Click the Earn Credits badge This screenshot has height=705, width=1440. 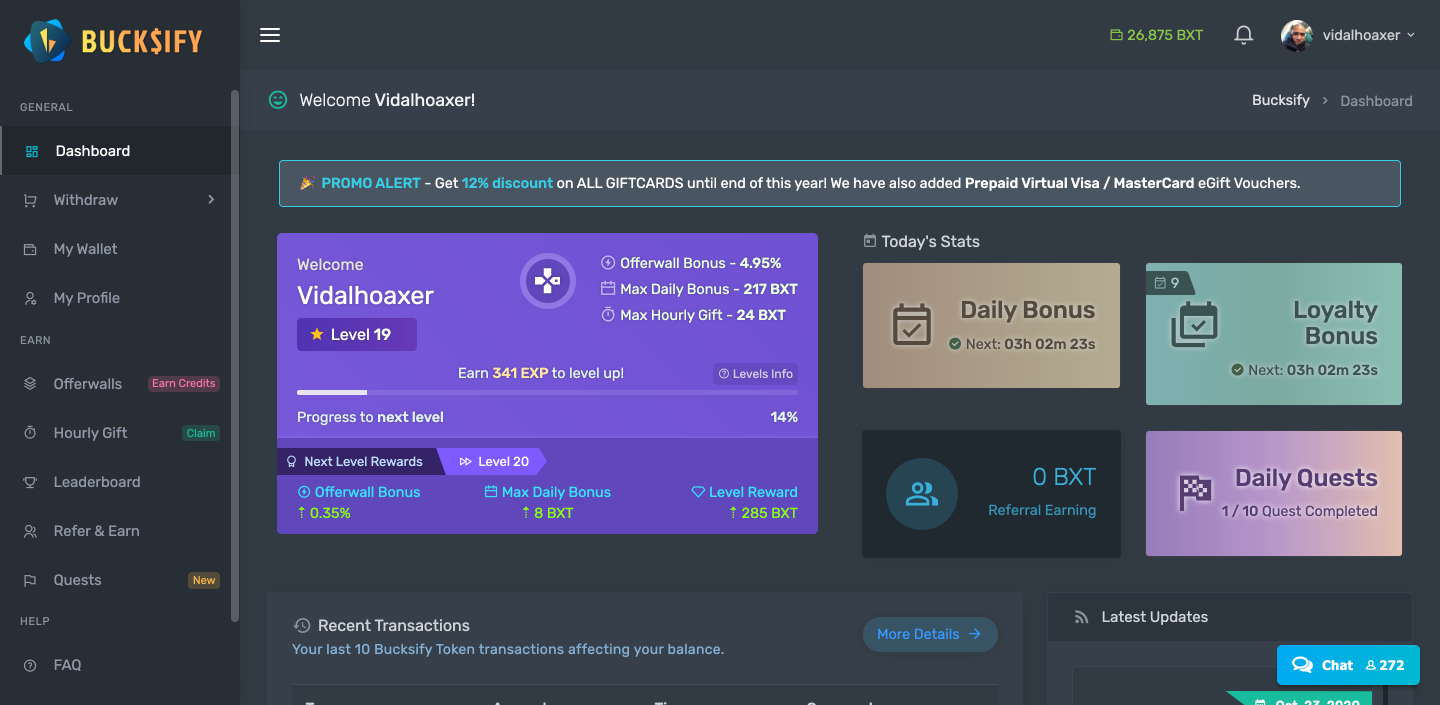[x=183, y=384]
